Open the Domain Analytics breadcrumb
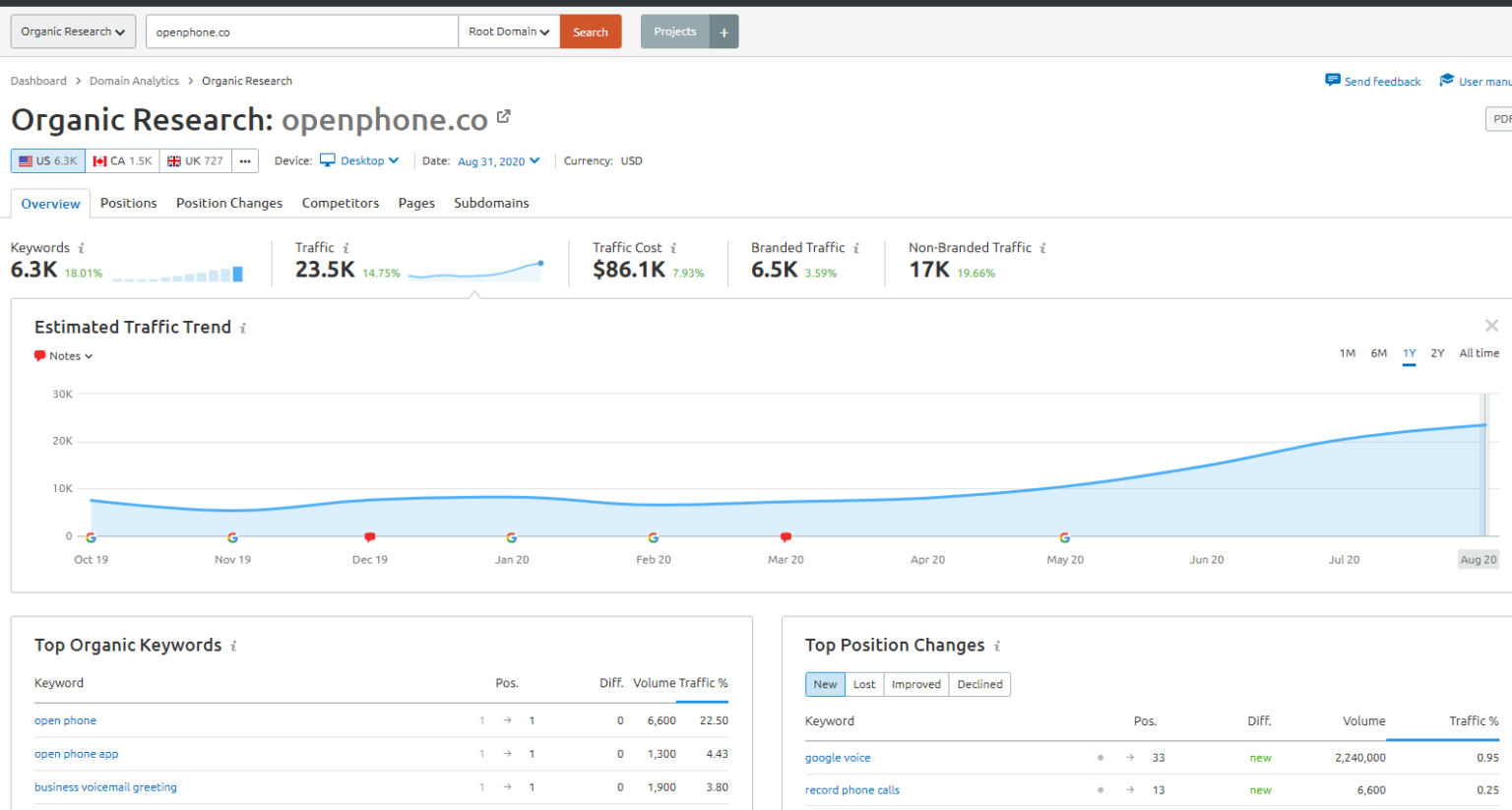This screenshot has height=810, width=1512. coord(134,81)
